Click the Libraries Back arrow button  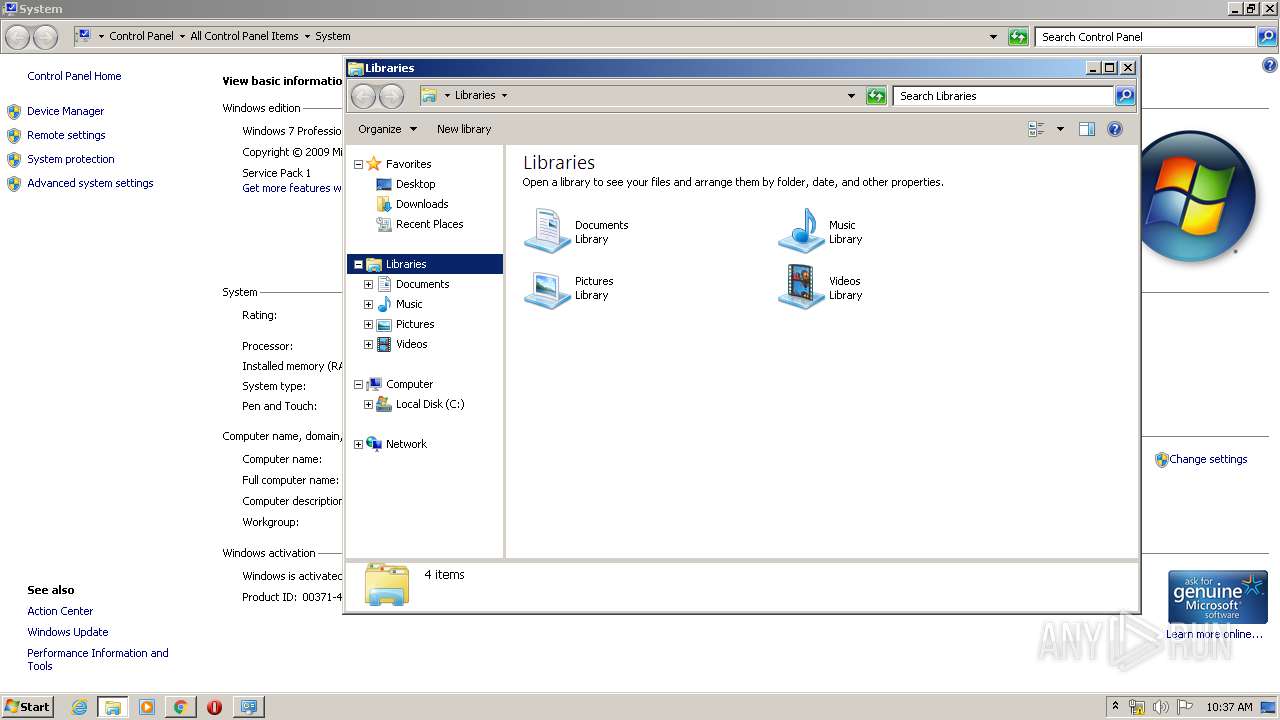point(364,96)
